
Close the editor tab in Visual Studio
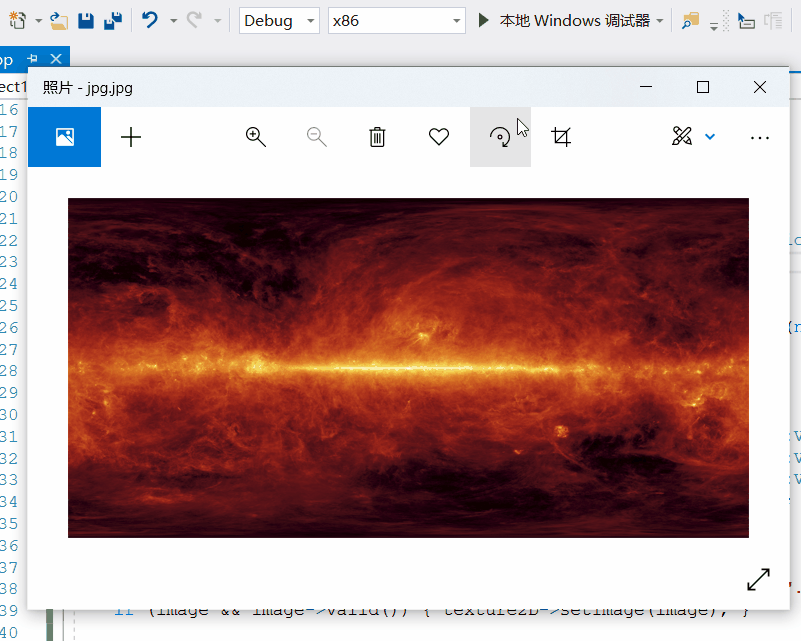pos(56,59)
